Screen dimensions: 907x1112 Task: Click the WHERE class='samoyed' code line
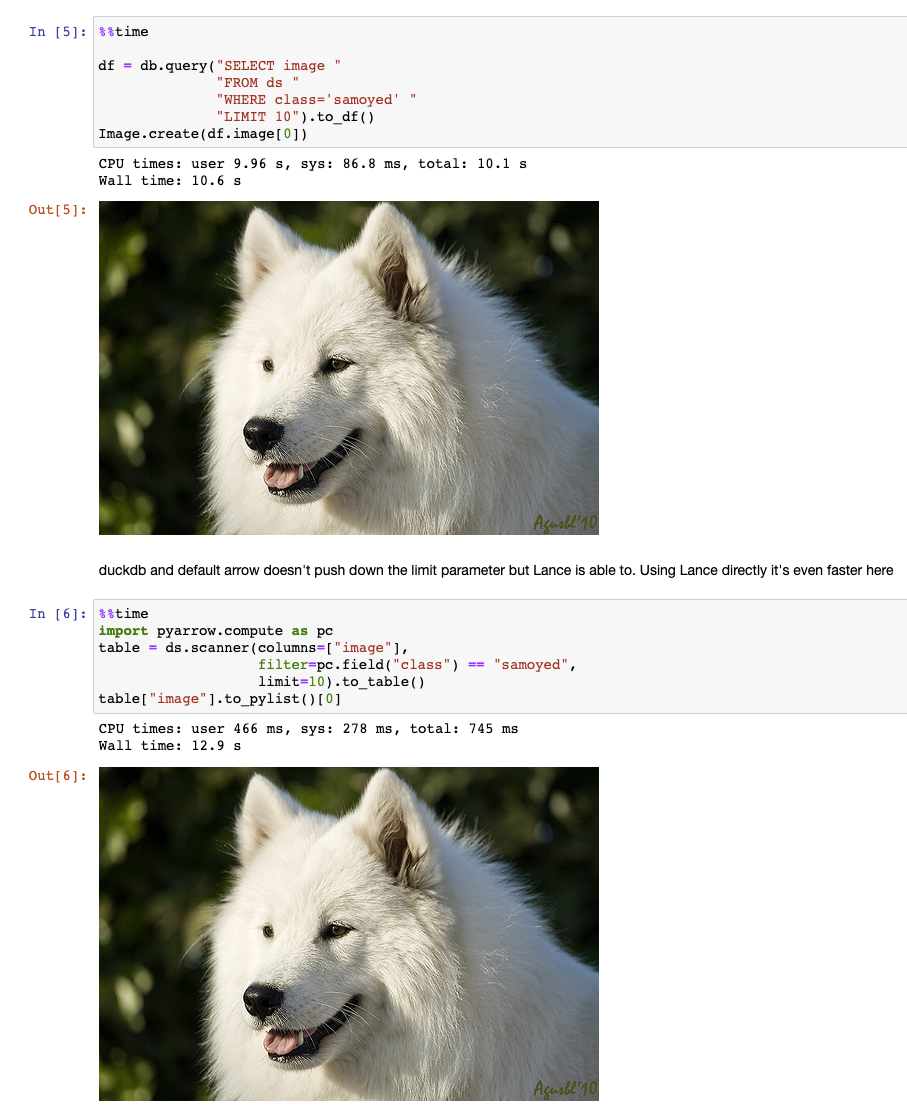[x=316, y=100]
